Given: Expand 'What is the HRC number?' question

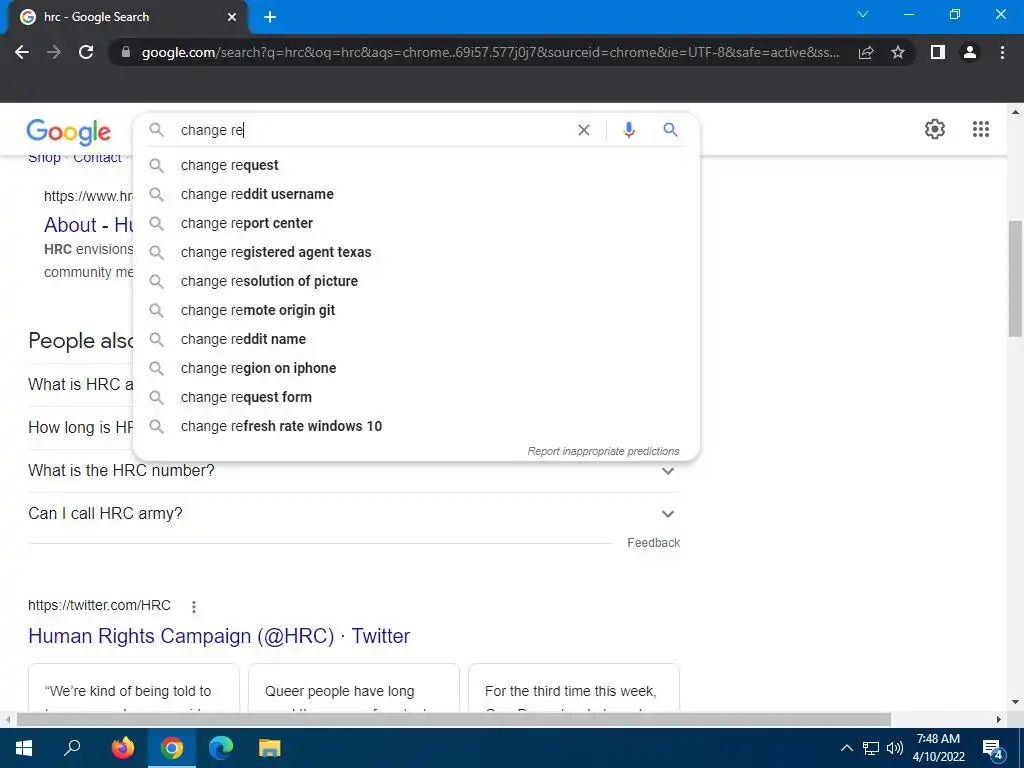Looking at the screenshot, I should [353, 471].
